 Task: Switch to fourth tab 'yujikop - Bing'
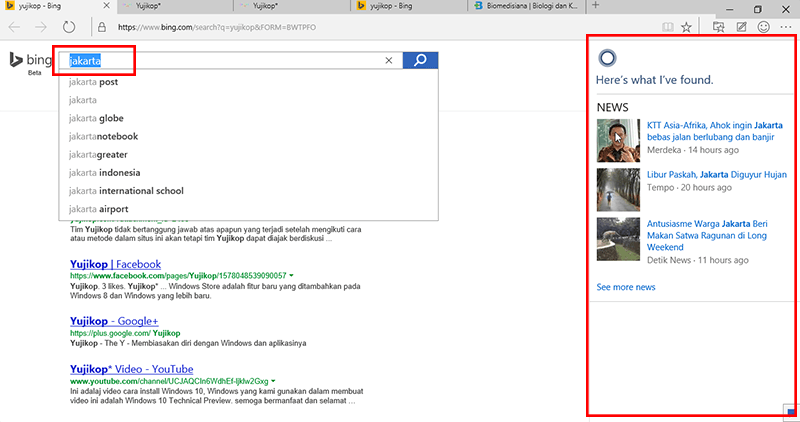pos(409,6)
